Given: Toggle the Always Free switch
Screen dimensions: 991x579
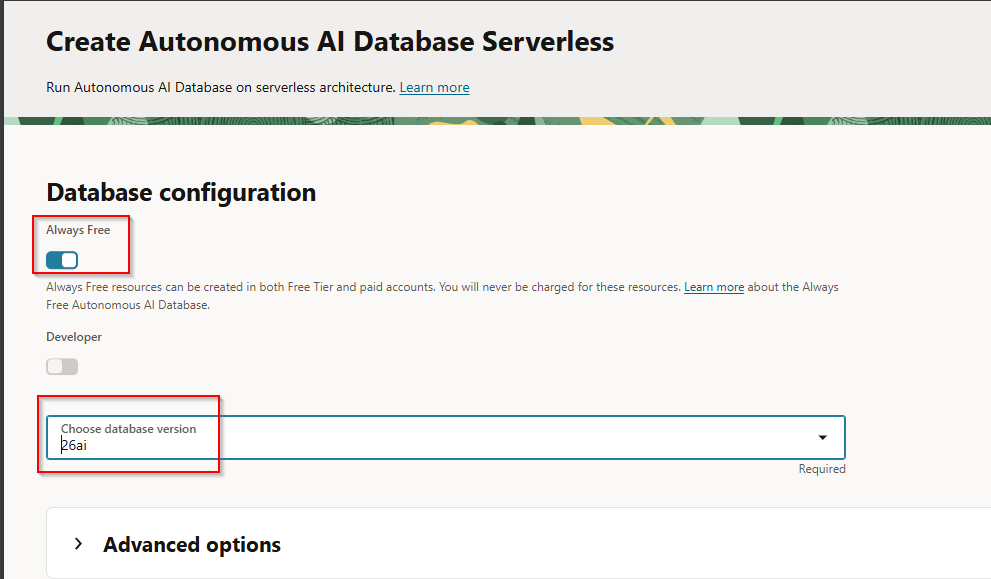Looking at the screenshot, I should [x=62, y=261].
